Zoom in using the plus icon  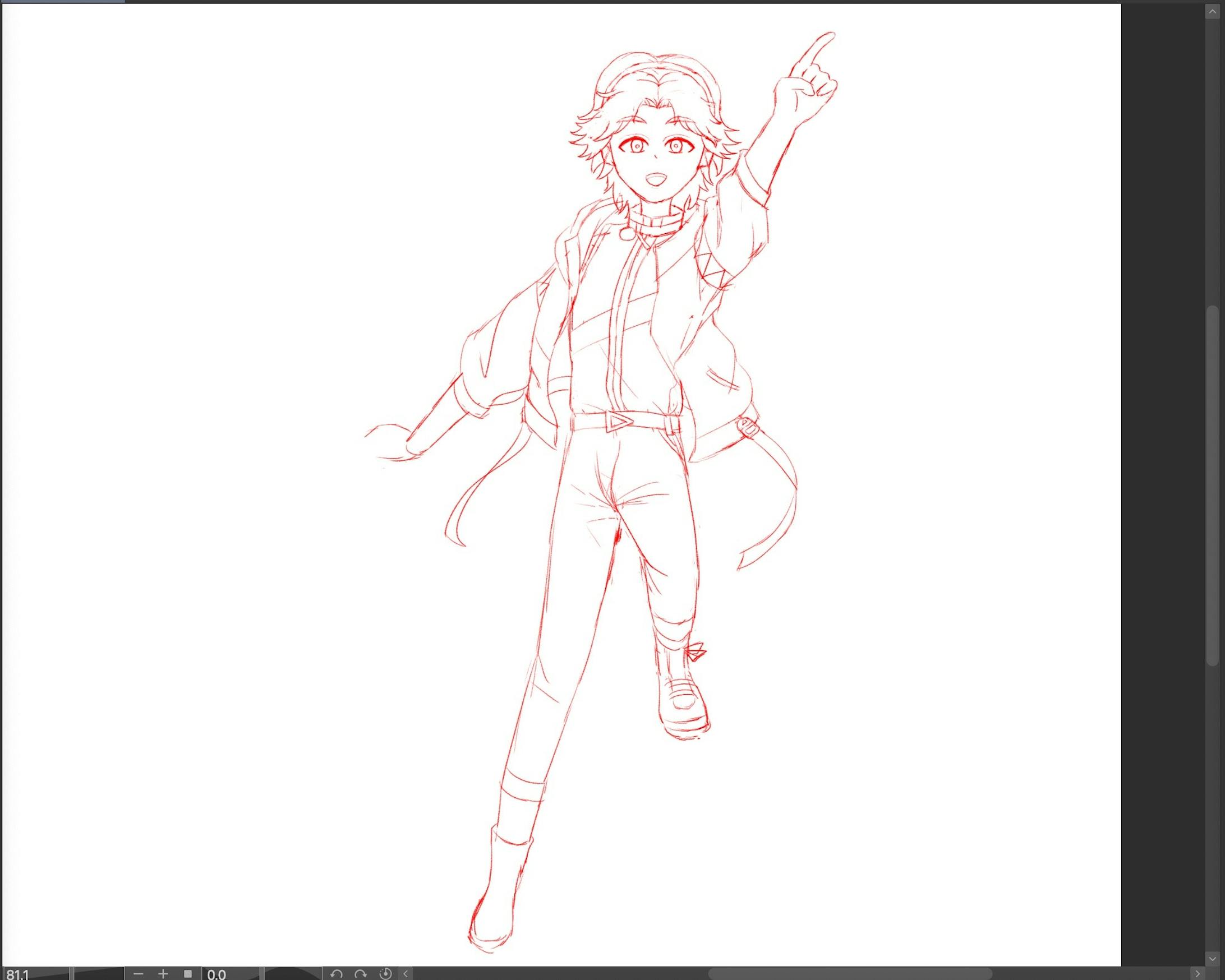click(x=164, y=975)
